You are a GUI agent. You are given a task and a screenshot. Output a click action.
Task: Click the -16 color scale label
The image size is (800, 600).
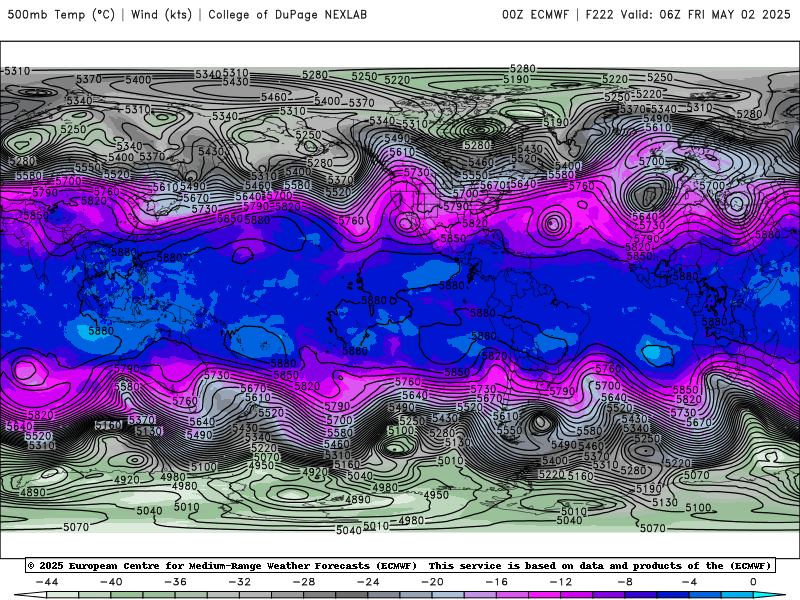[496, 582]
